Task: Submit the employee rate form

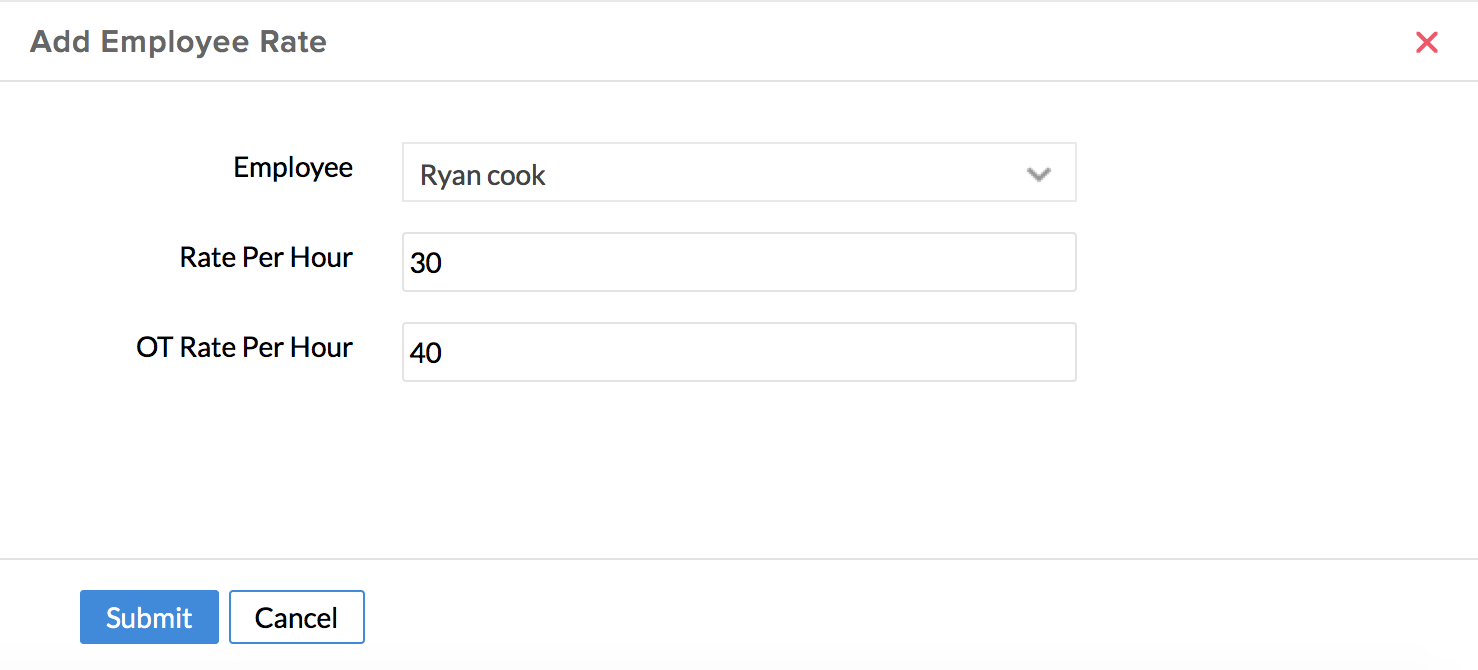Action: point(149,617)
